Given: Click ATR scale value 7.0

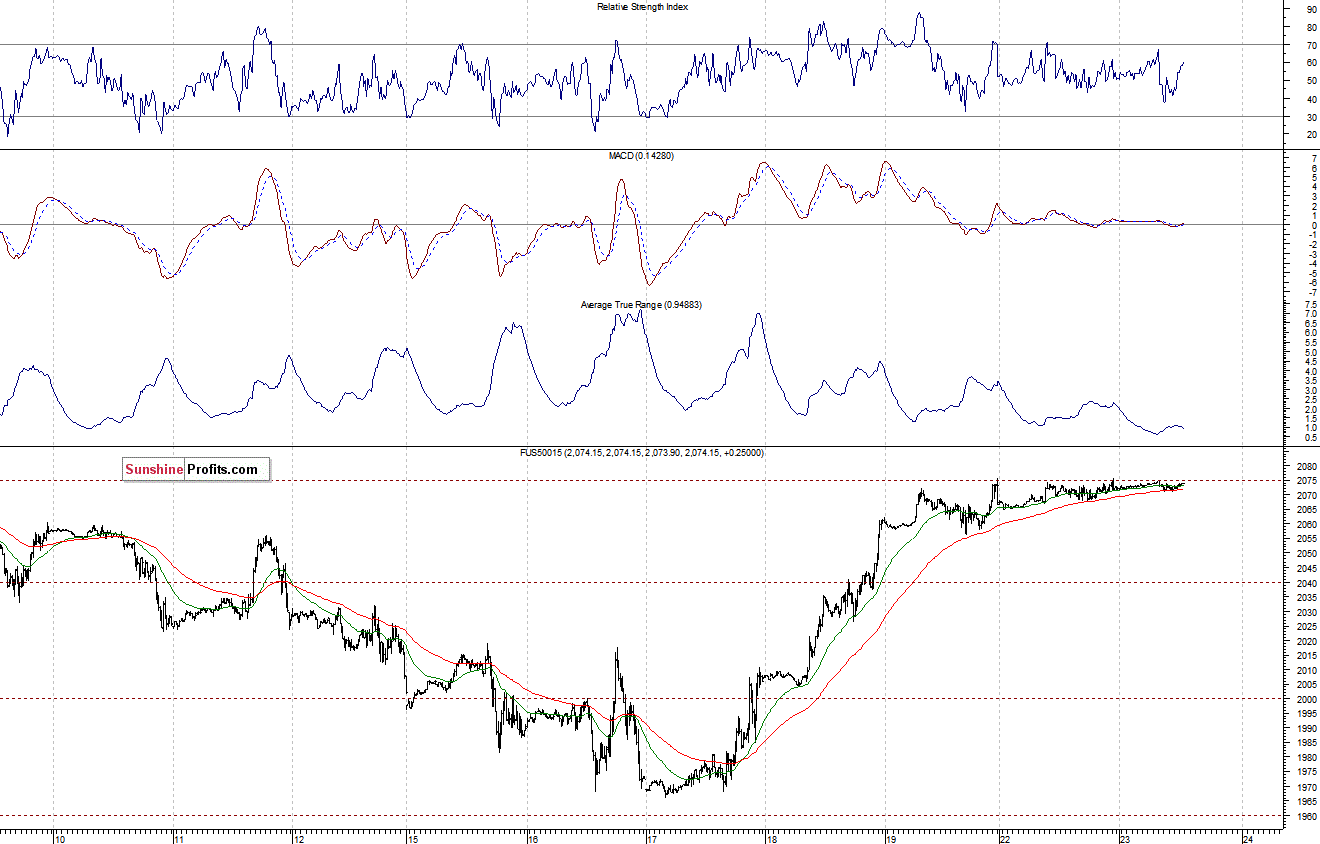Looking at the screenshot, I should [1309, 314].
